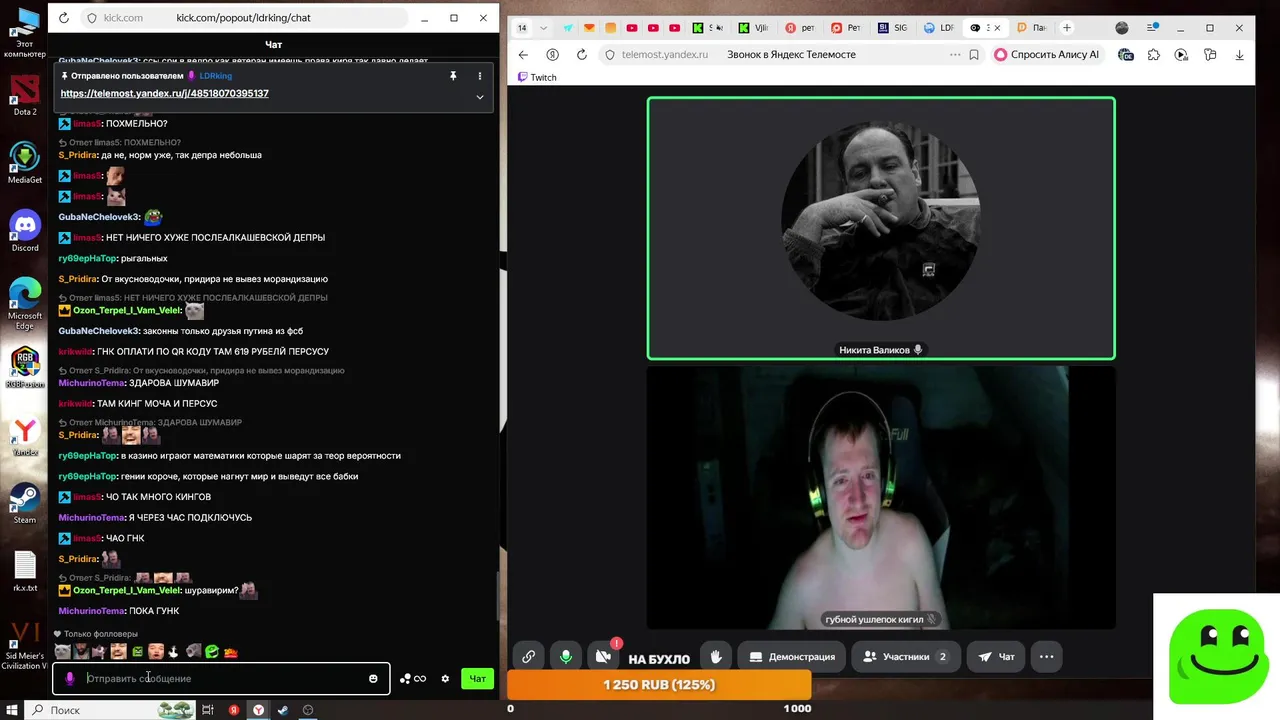Image resolution: width=1280 pixels, height=720 pixels.
Task: Click kick.com popout address bar
Action: 243,18
